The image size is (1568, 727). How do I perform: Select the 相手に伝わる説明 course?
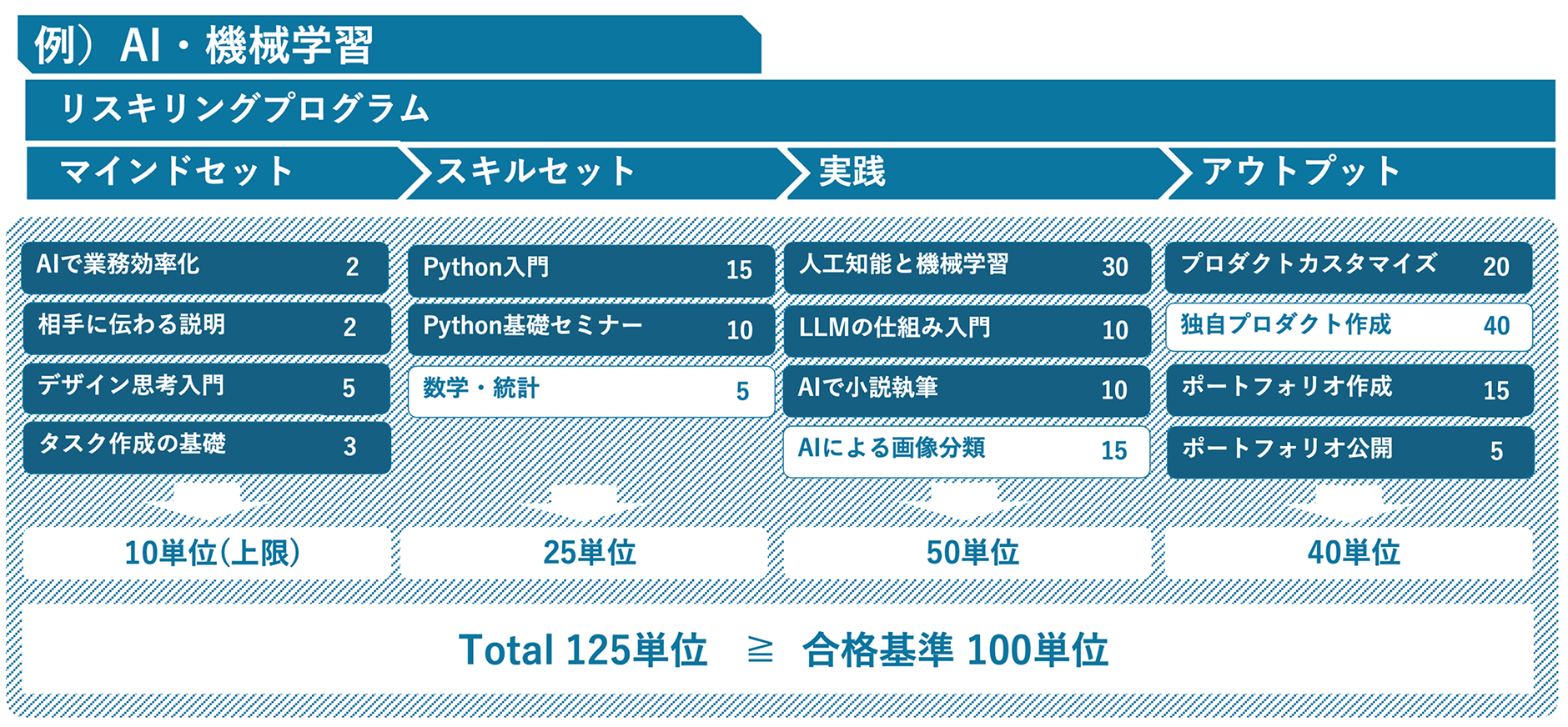click(x=205, y=327)
